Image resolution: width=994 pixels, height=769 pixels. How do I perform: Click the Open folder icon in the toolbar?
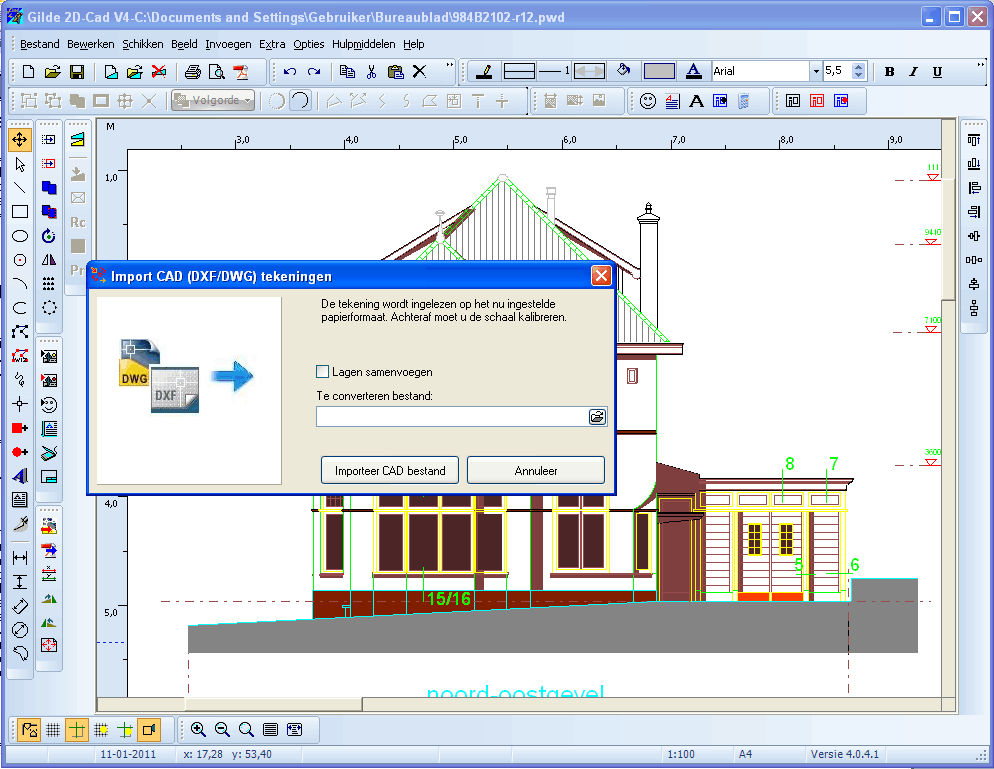53,72
